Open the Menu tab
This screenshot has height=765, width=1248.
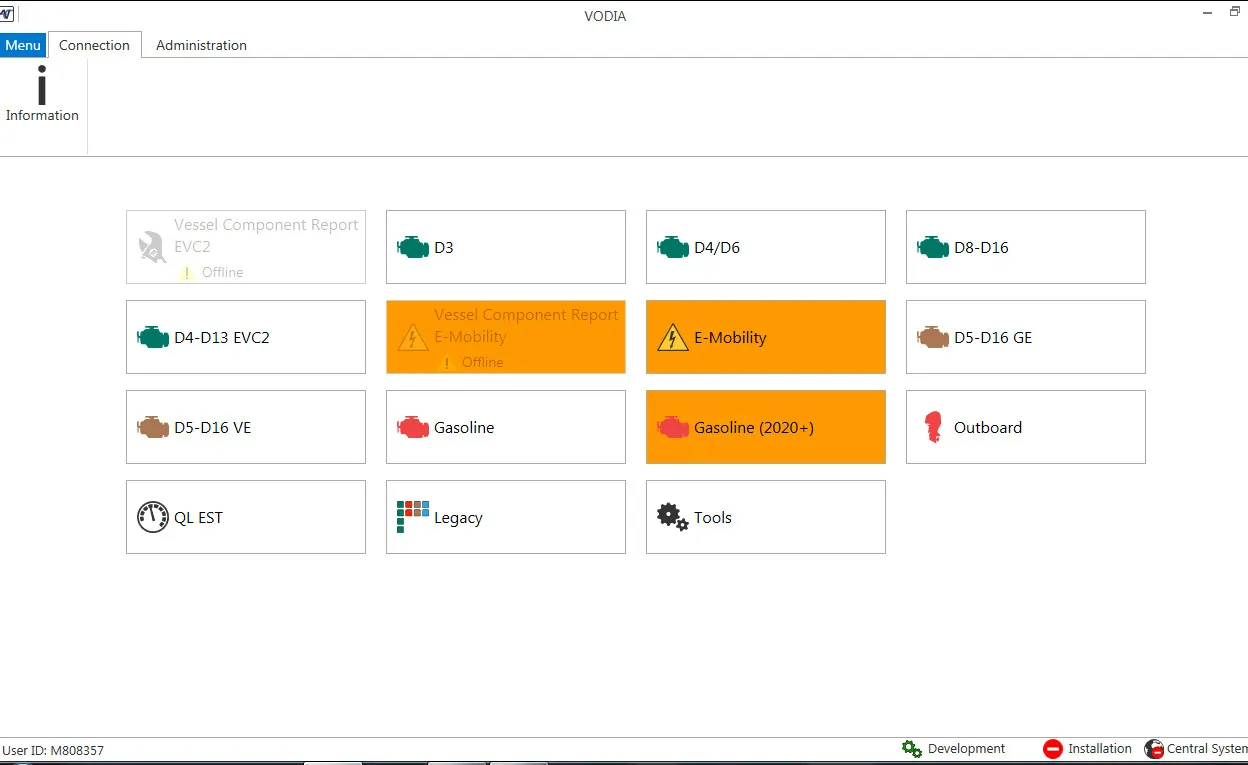23,45
